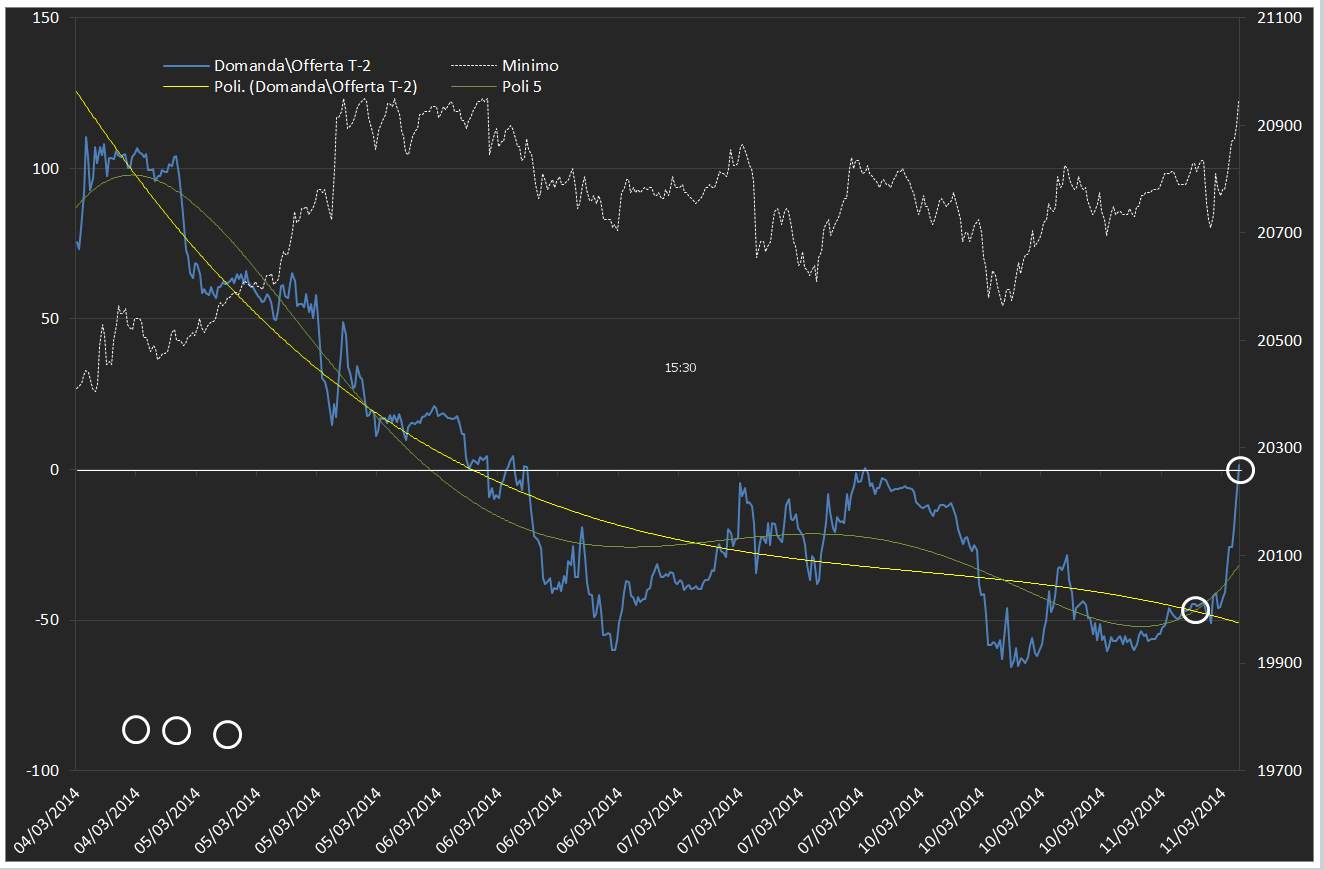Click the 15:30 data label
Screen dimensions: 1324x870
[680, 368]
